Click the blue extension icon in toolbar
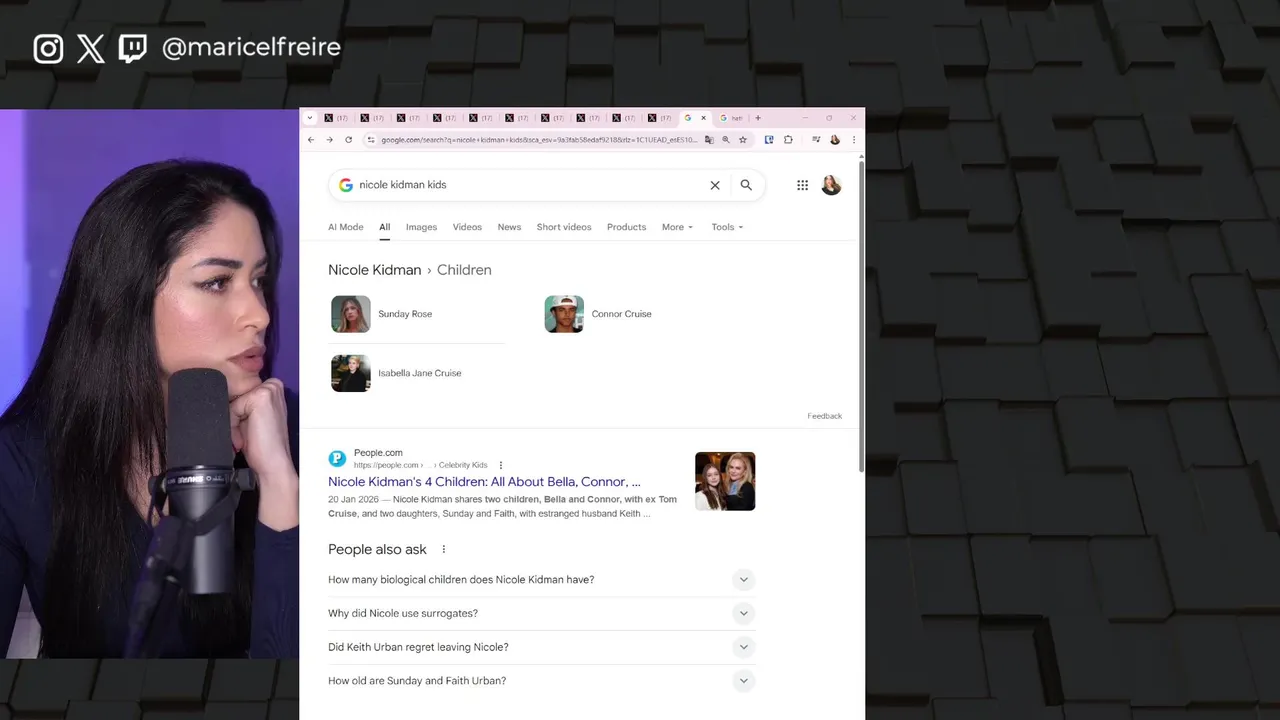Image resolution: width=1280 pixels, height=720 pixels. coord(769,140)
